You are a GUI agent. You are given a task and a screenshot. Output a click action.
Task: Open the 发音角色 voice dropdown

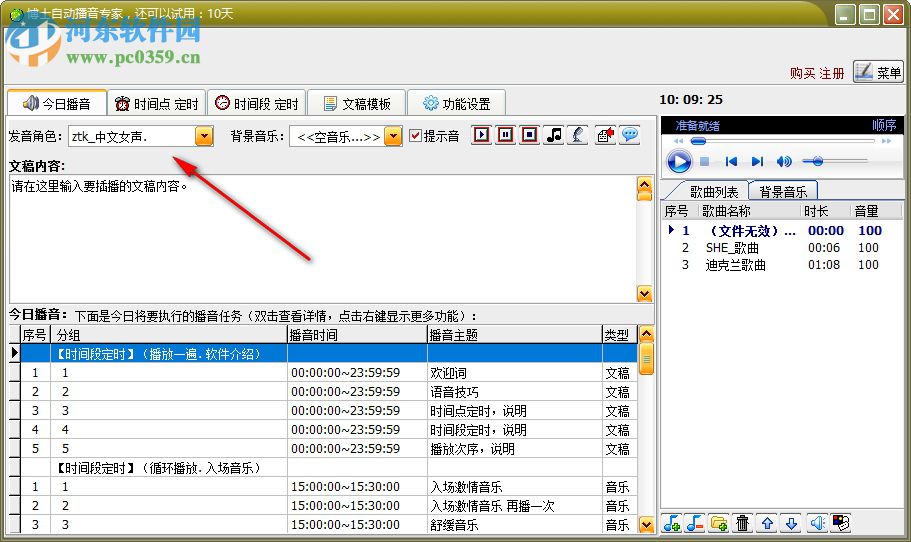pyautogui.click(x=204, y=137)
